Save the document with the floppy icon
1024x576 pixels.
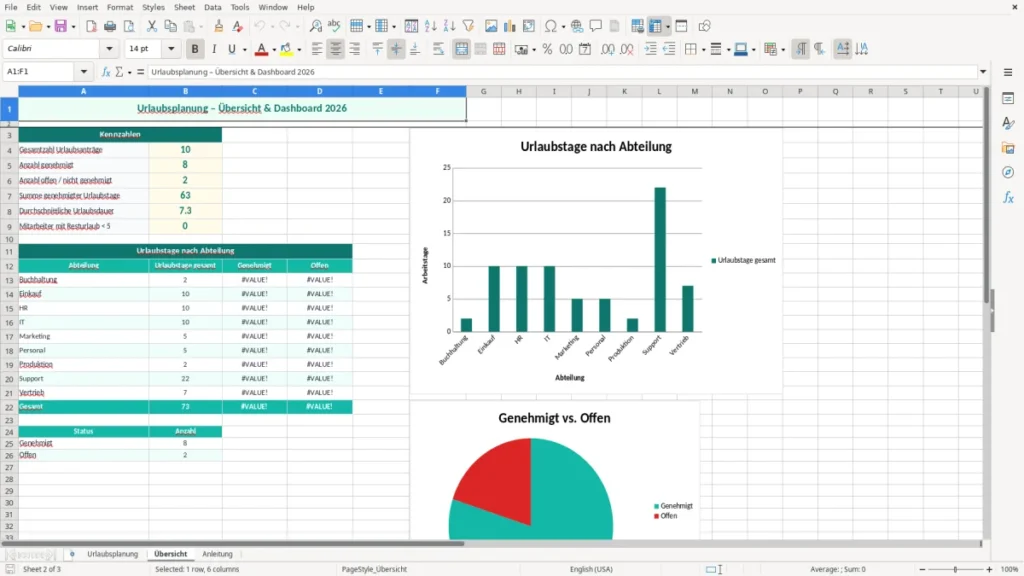click(x=60, y=26)
